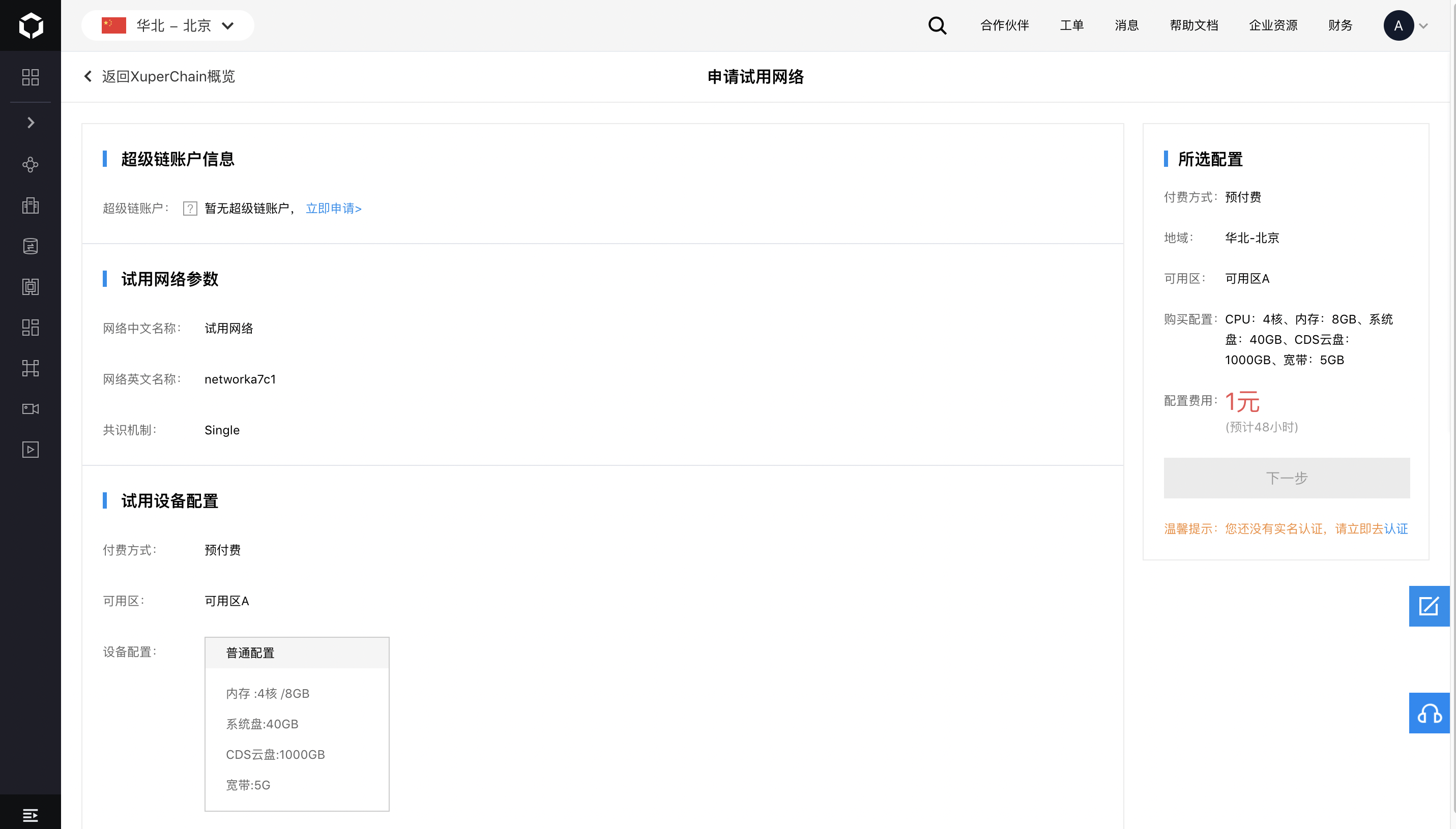
Task: Open the building-shaped sidebar icon
Action: [x=31, y=205]
